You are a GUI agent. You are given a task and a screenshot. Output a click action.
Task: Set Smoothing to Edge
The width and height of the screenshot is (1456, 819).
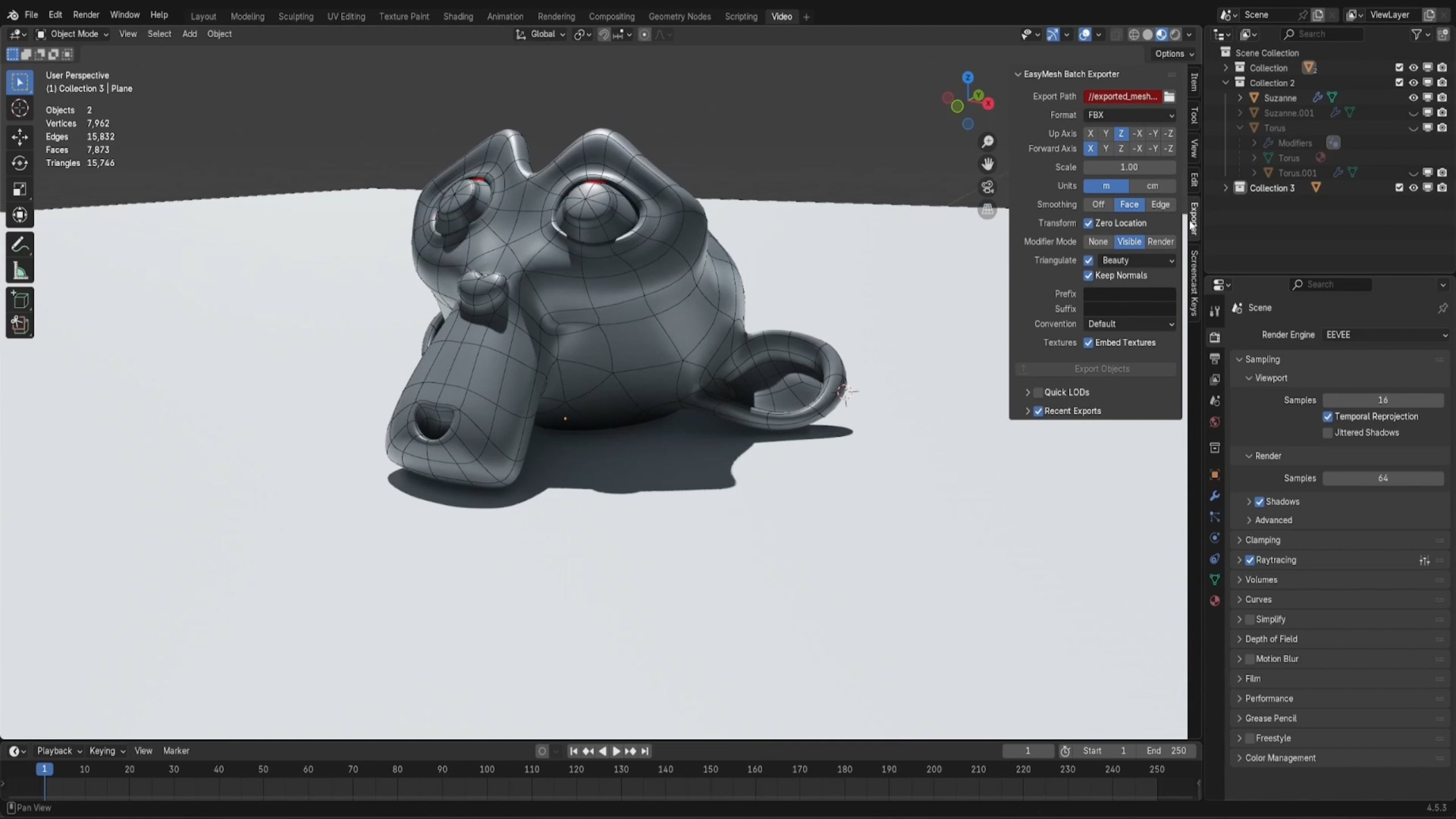(1160, 205)
